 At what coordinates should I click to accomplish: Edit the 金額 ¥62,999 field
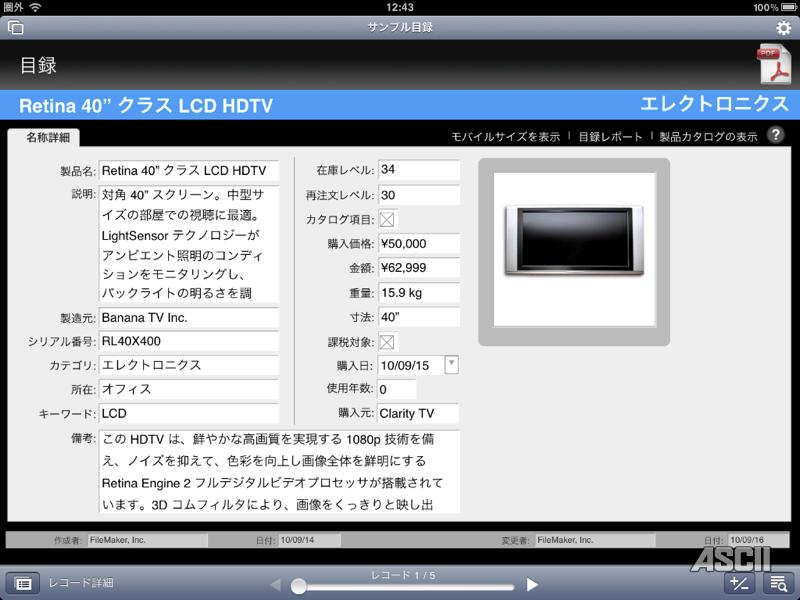point(419,268)
